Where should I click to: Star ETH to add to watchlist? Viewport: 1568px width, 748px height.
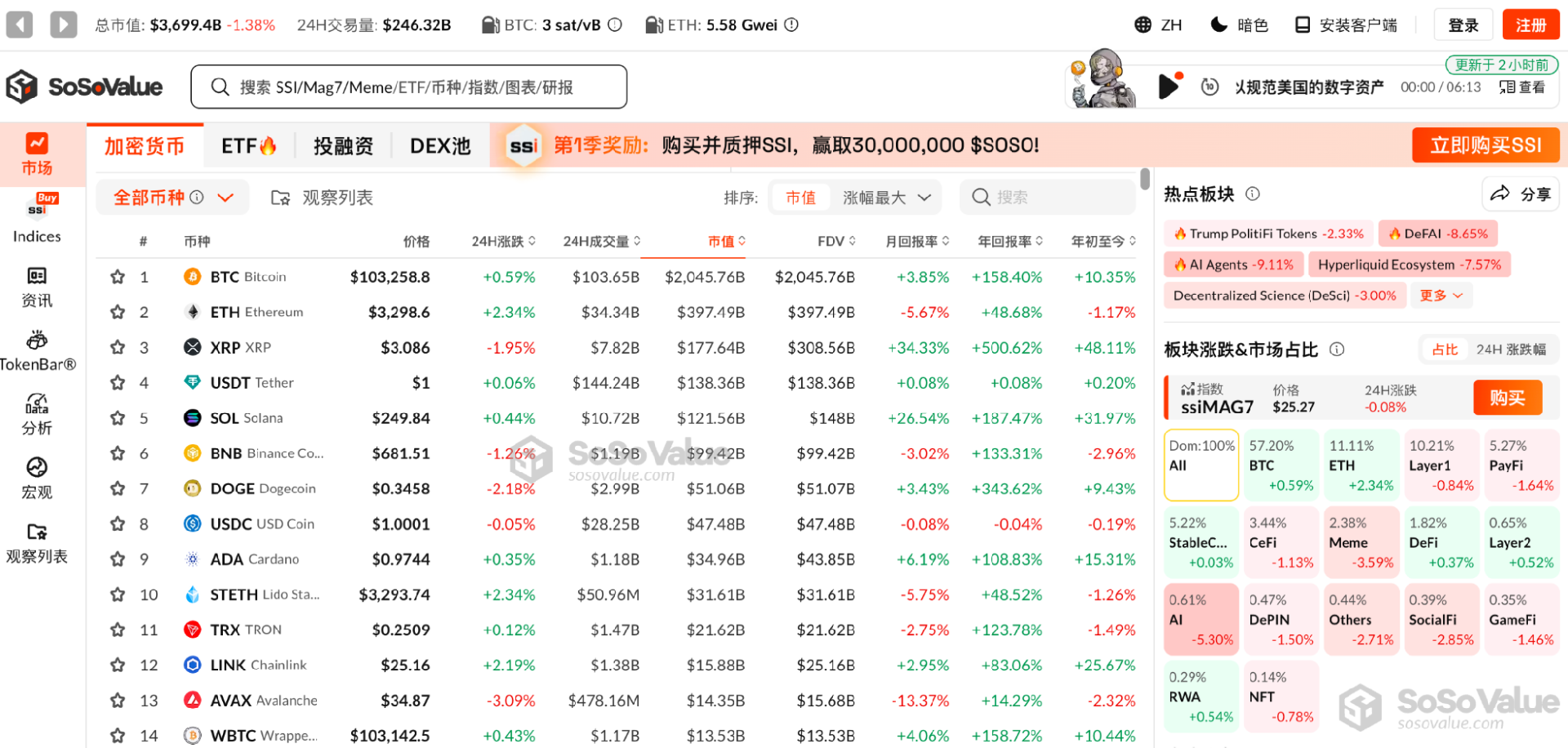pyautogui.click(x=118, y=312)
